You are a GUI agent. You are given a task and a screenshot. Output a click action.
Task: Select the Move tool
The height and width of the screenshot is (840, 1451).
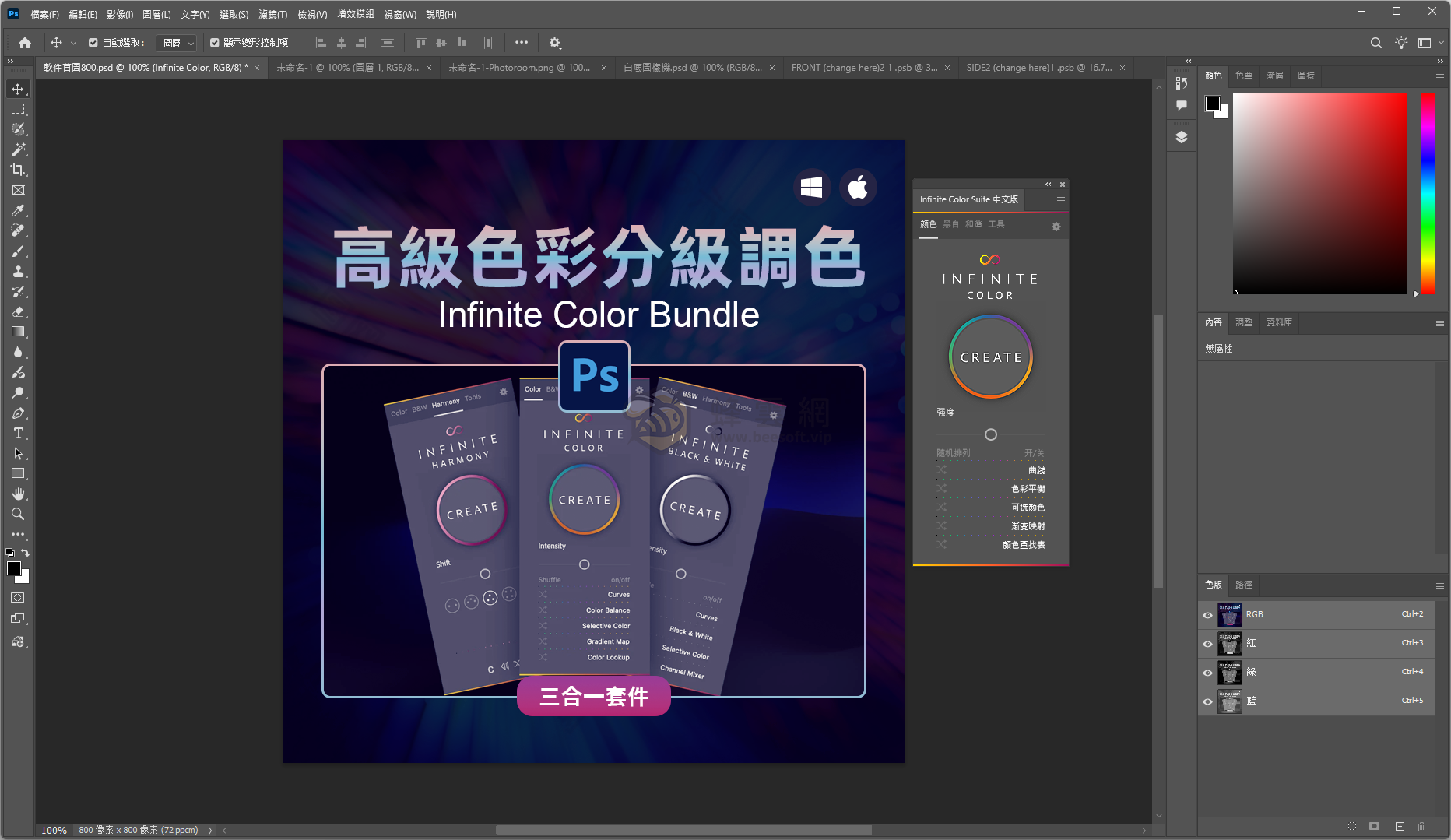(x=18, y=89)
